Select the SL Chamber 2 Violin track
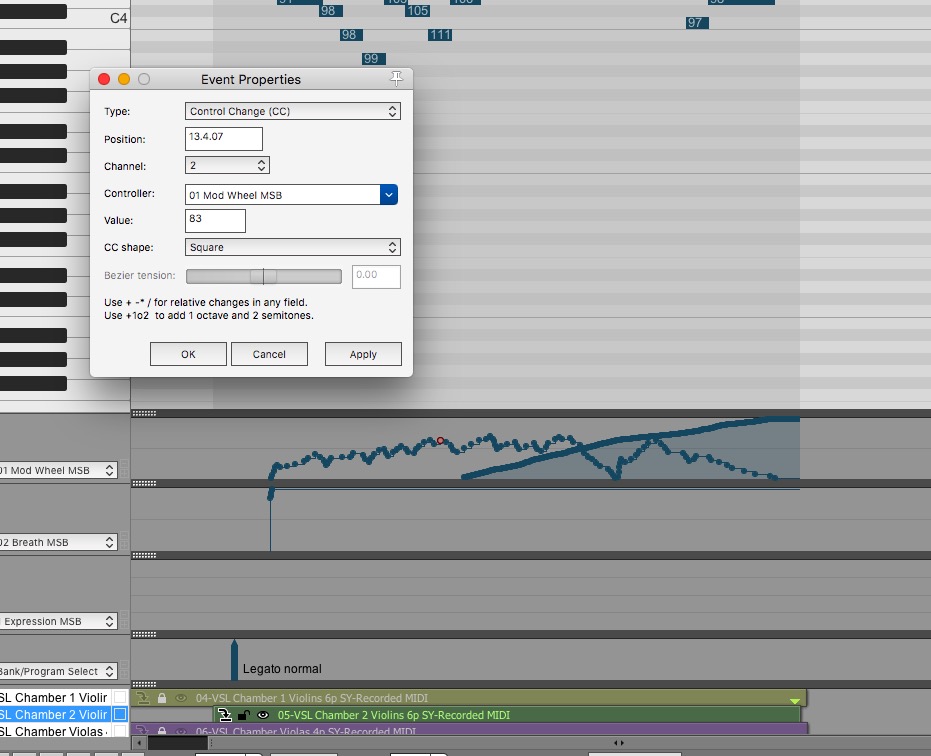Image resolution: width=931 pixels, height=756 pixels. coord(55,714)
